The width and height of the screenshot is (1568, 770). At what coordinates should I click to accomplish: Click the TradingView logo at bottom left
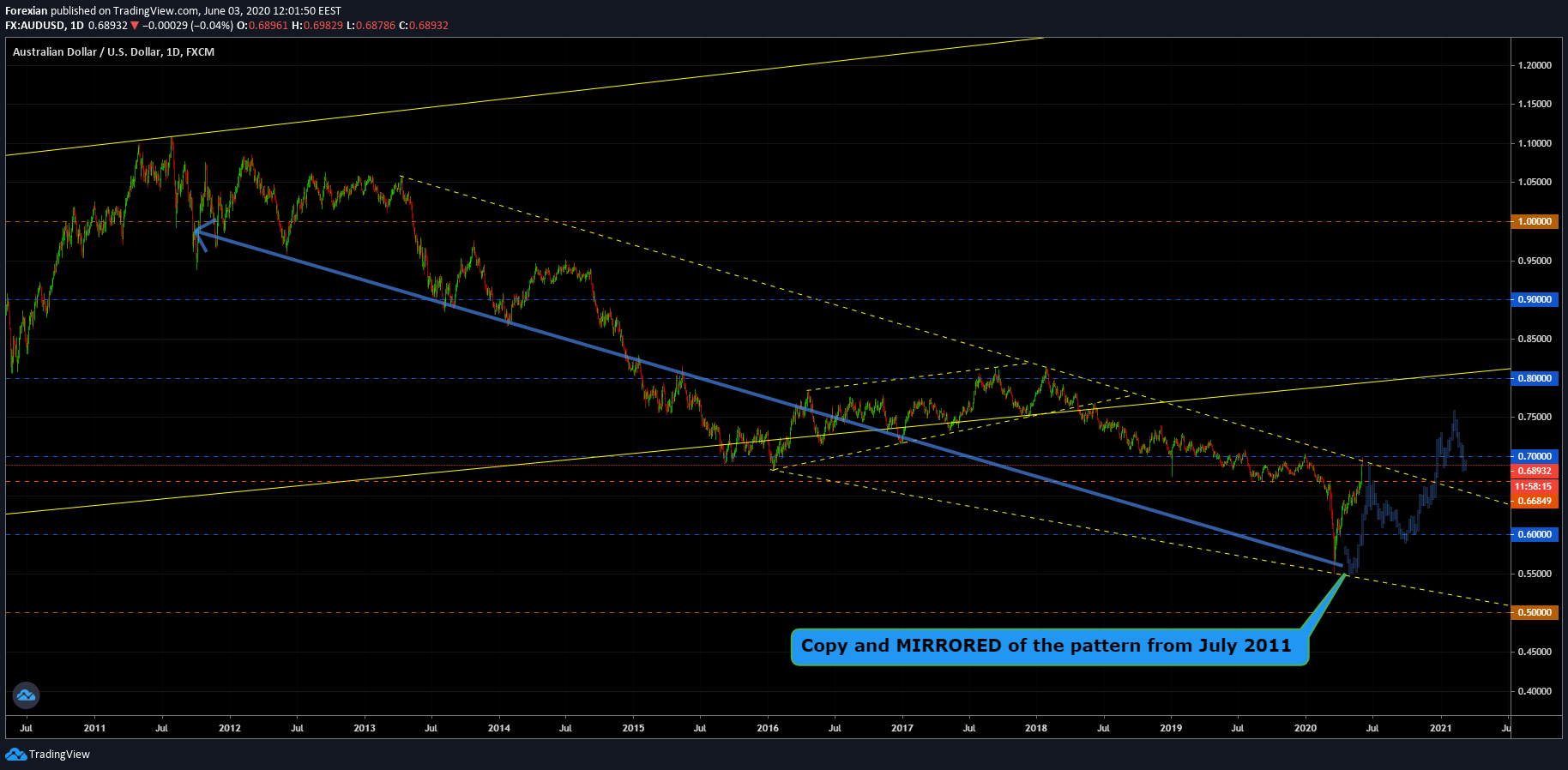click(x=48, y=755)
